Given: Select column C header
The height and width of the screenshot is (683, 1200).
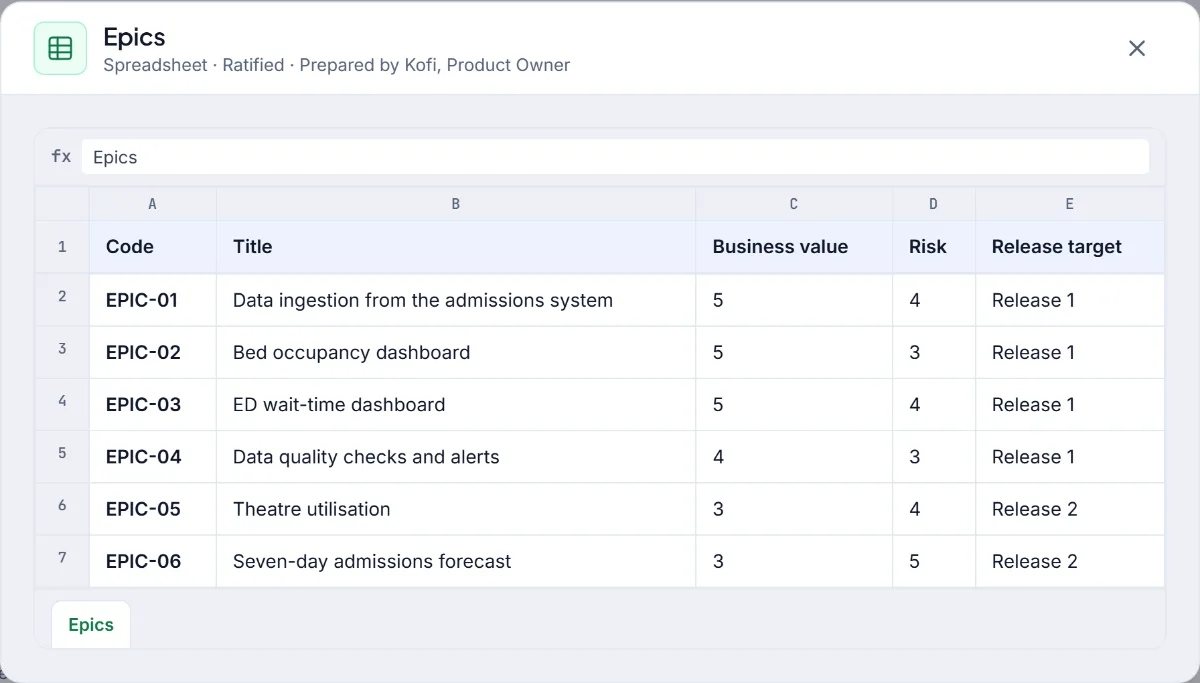Looking at the screenshot, I should (794, 204).
